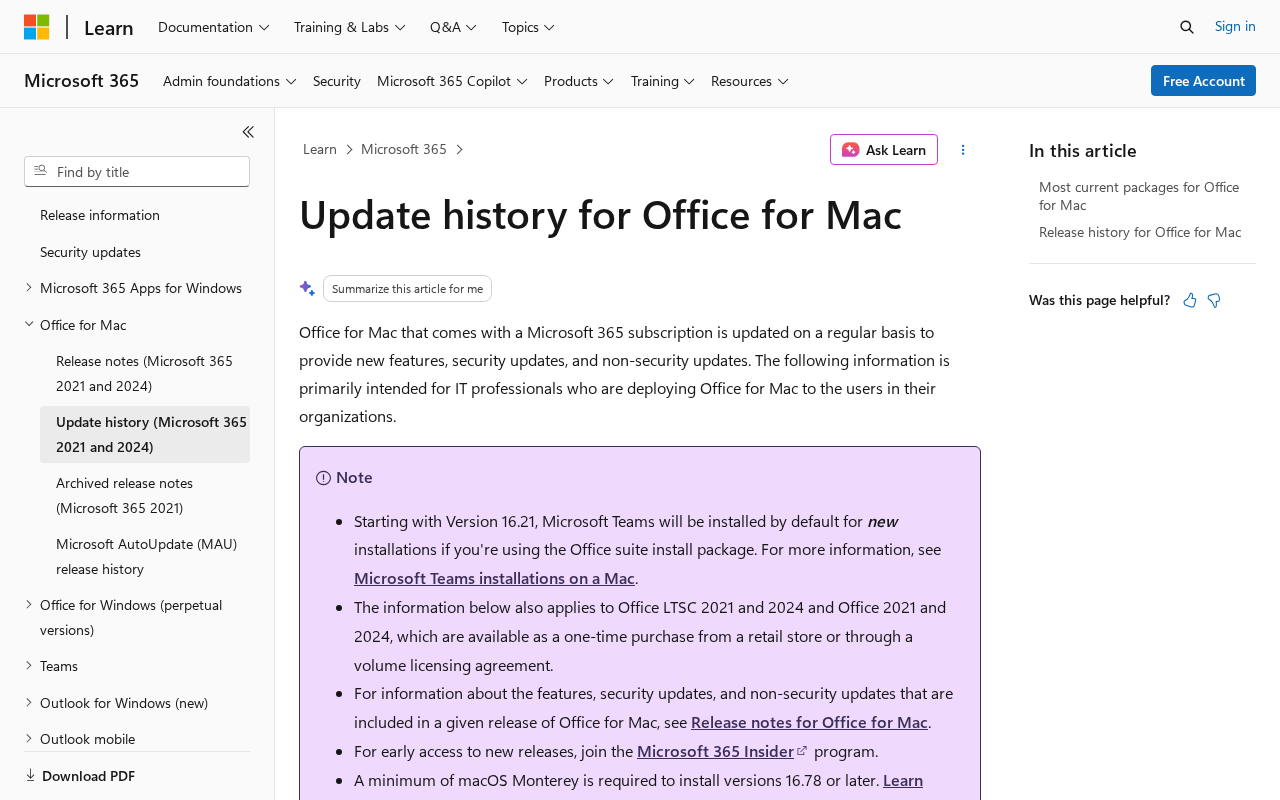
Task: Click the Microsoft logo
Action: [x=37, y=27]
